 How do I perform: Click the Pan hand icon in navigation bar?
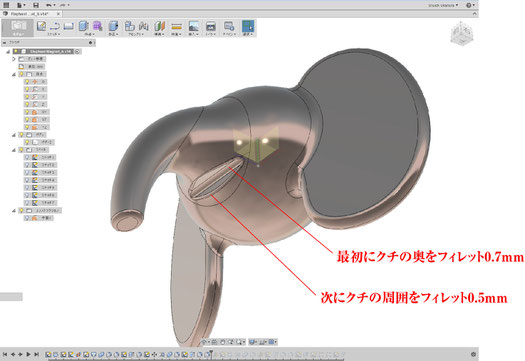click(x=222, y=342)
